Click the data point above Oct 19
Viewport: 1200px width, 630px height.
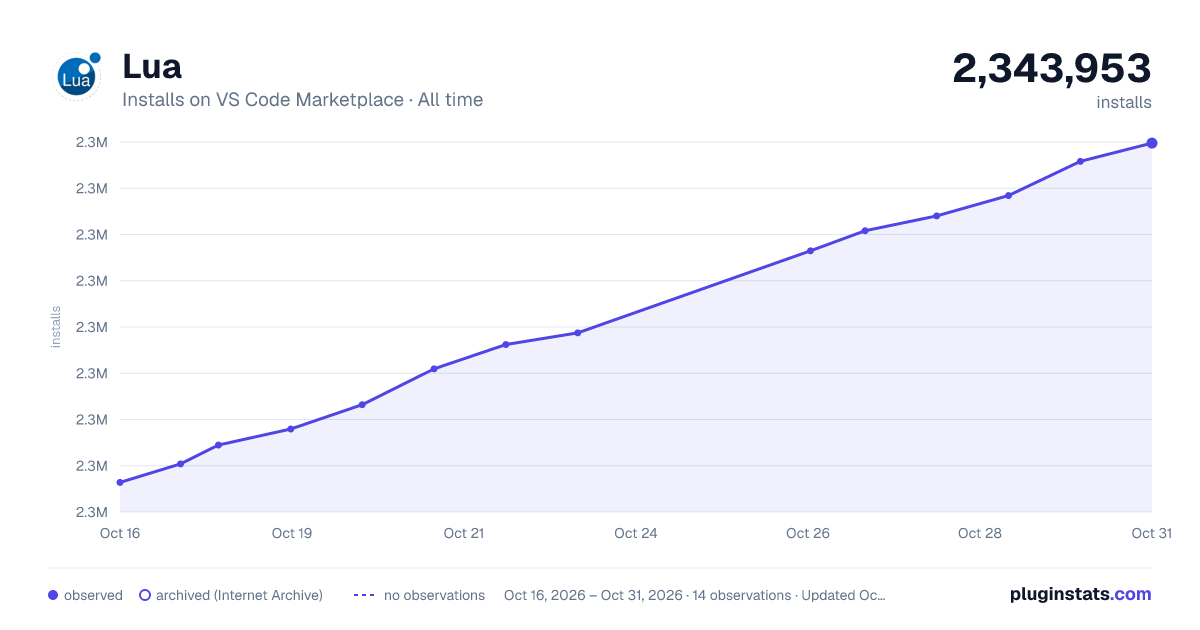291,429
